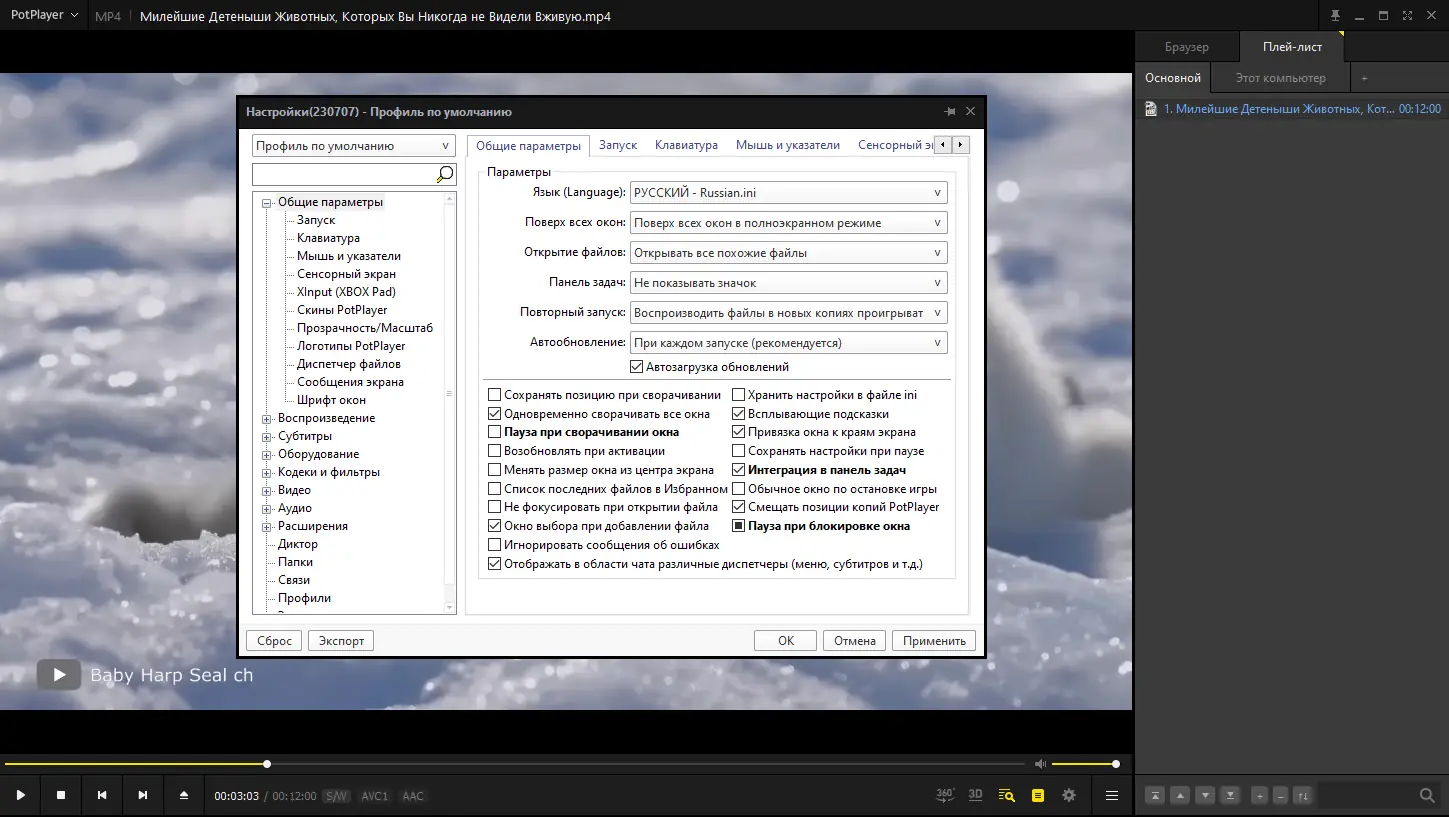Uncheck 'Одновременно сворачивать все окна'
Image resolution: width=1449 pixels, height=817 pixels.
495,414
